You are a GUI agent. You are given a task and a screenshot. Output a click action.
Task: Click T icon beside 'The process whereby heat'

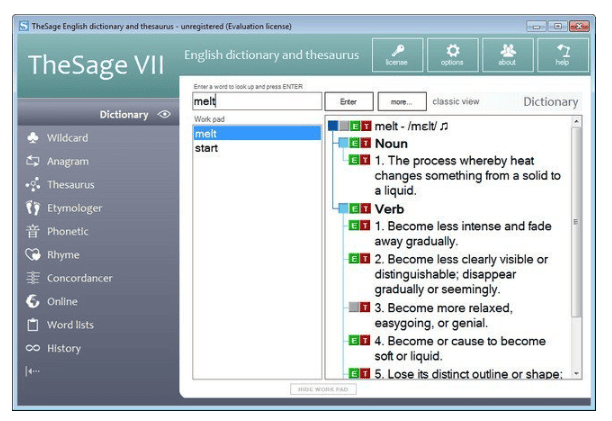(365, 160)
